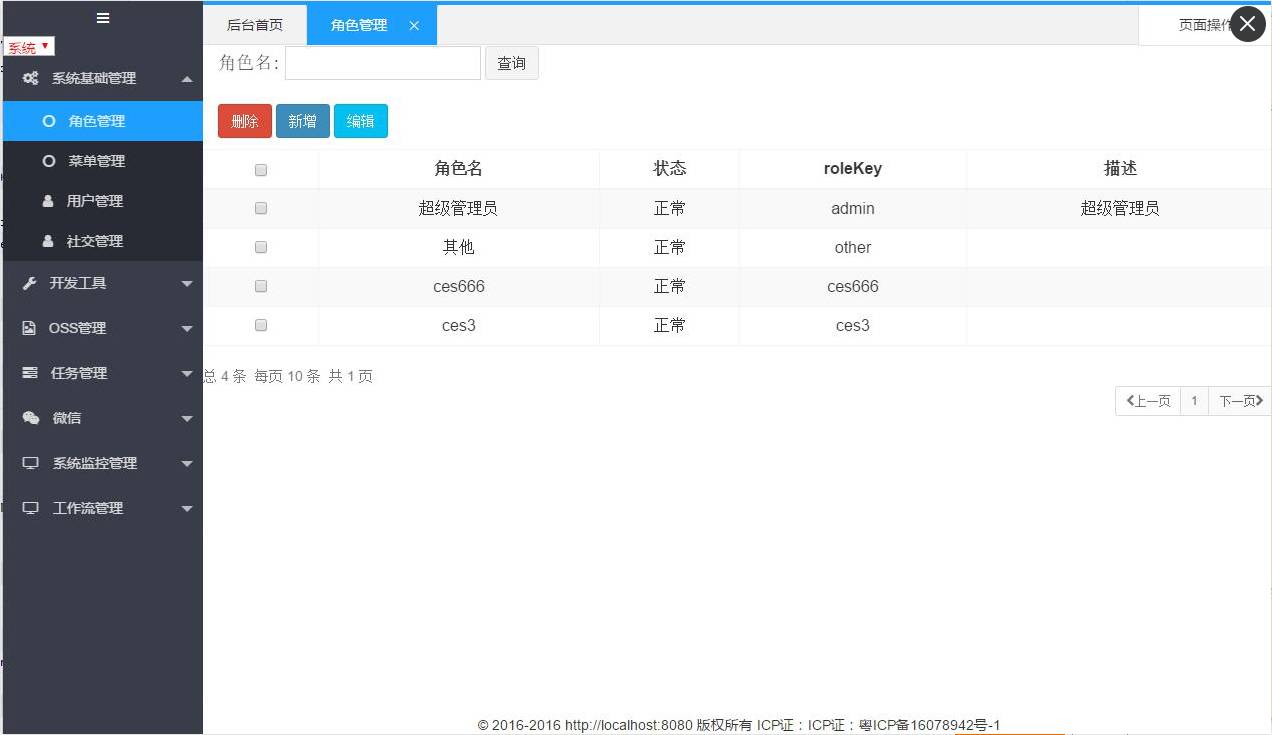
Task: Click the 角色名 column header
Action: (459, 169)
